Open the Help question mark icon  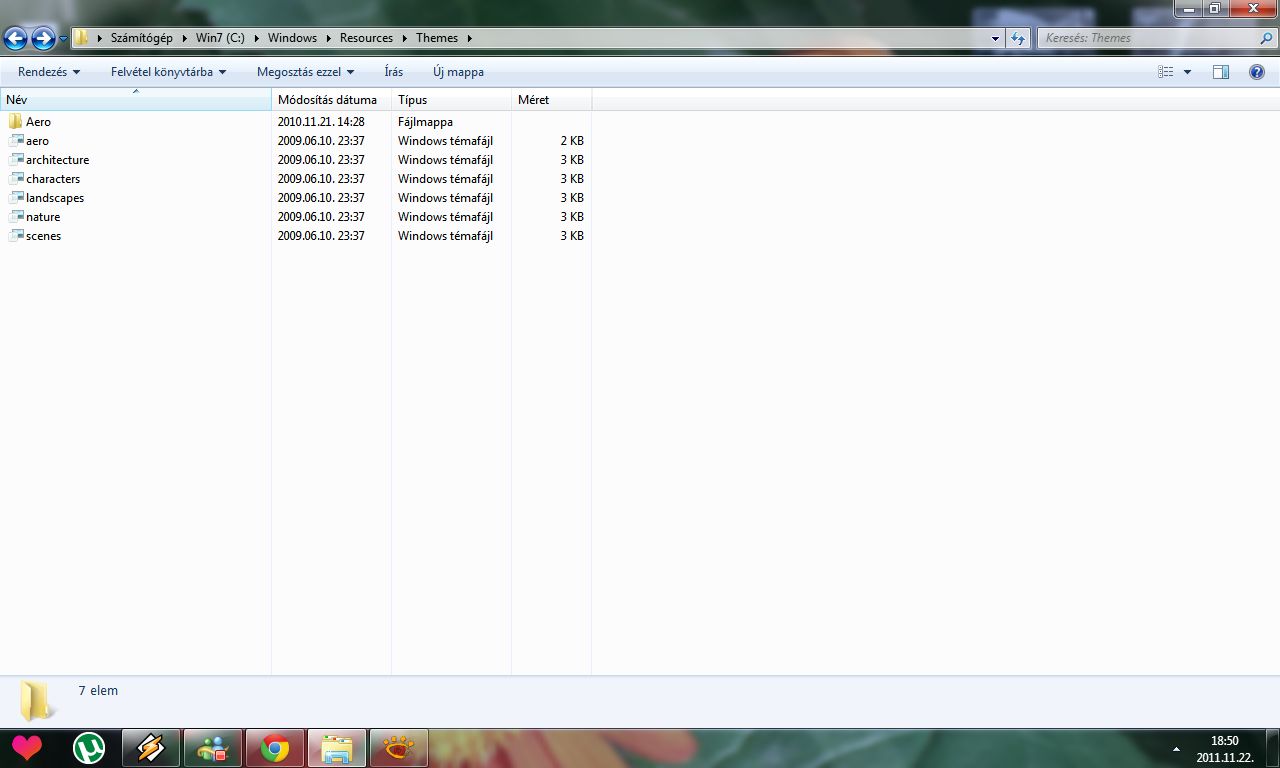(x=1257, y=72)
